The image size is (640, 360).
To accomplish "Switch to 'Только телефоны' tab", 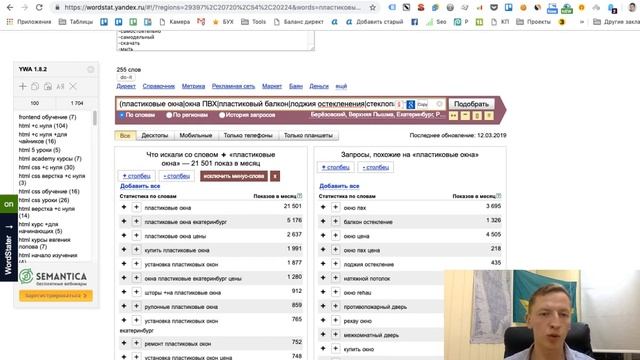I will tap(248, 136).
